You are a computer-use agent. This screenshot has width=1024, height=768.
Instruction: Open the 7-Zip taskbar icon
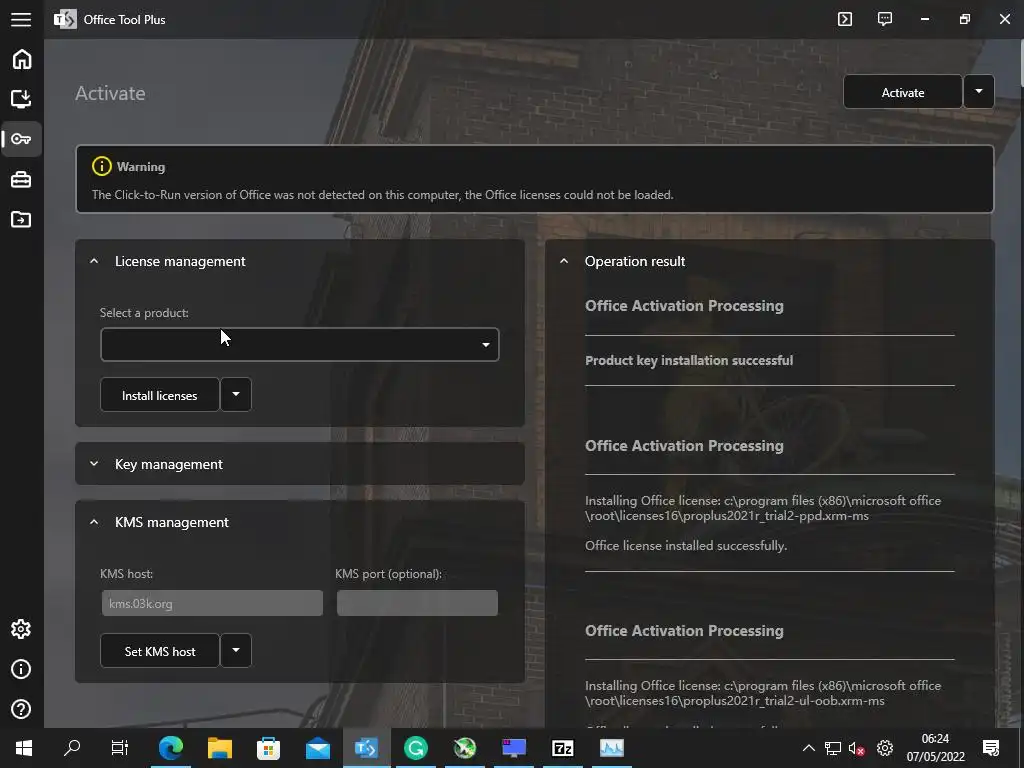click(x=563, y=748)
